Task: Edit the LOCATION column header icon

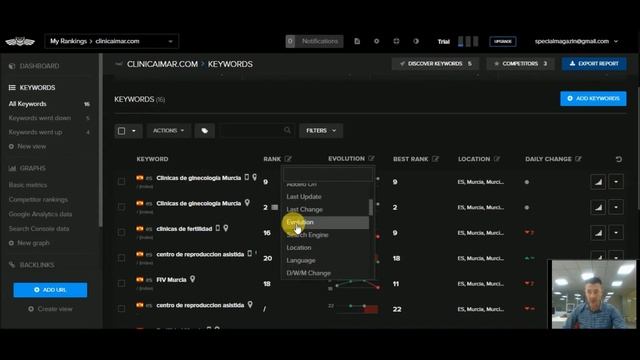Action: (496, 158)
